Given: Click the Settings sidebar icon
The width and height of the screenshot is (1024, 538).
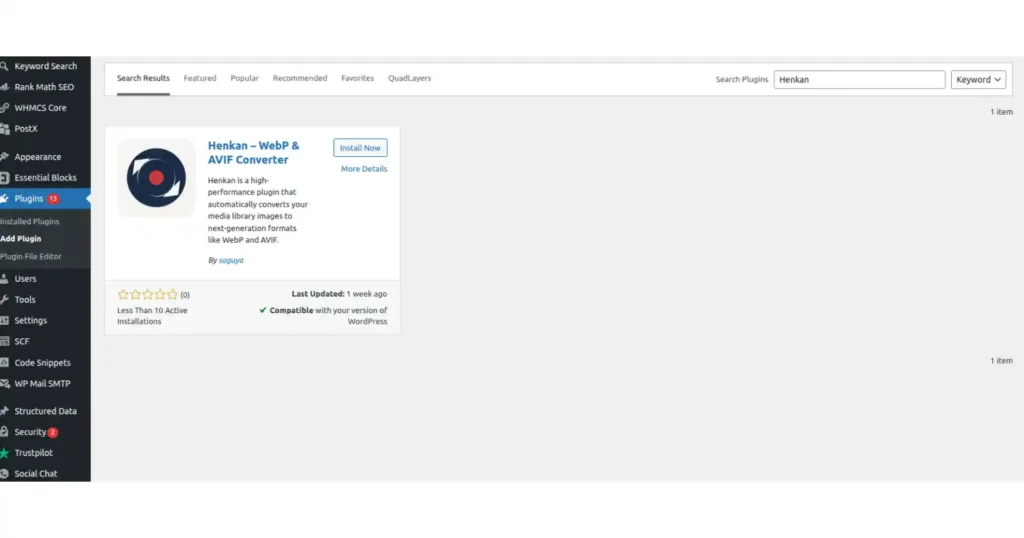Looking at the screenshot, I should tap(4, 321).
